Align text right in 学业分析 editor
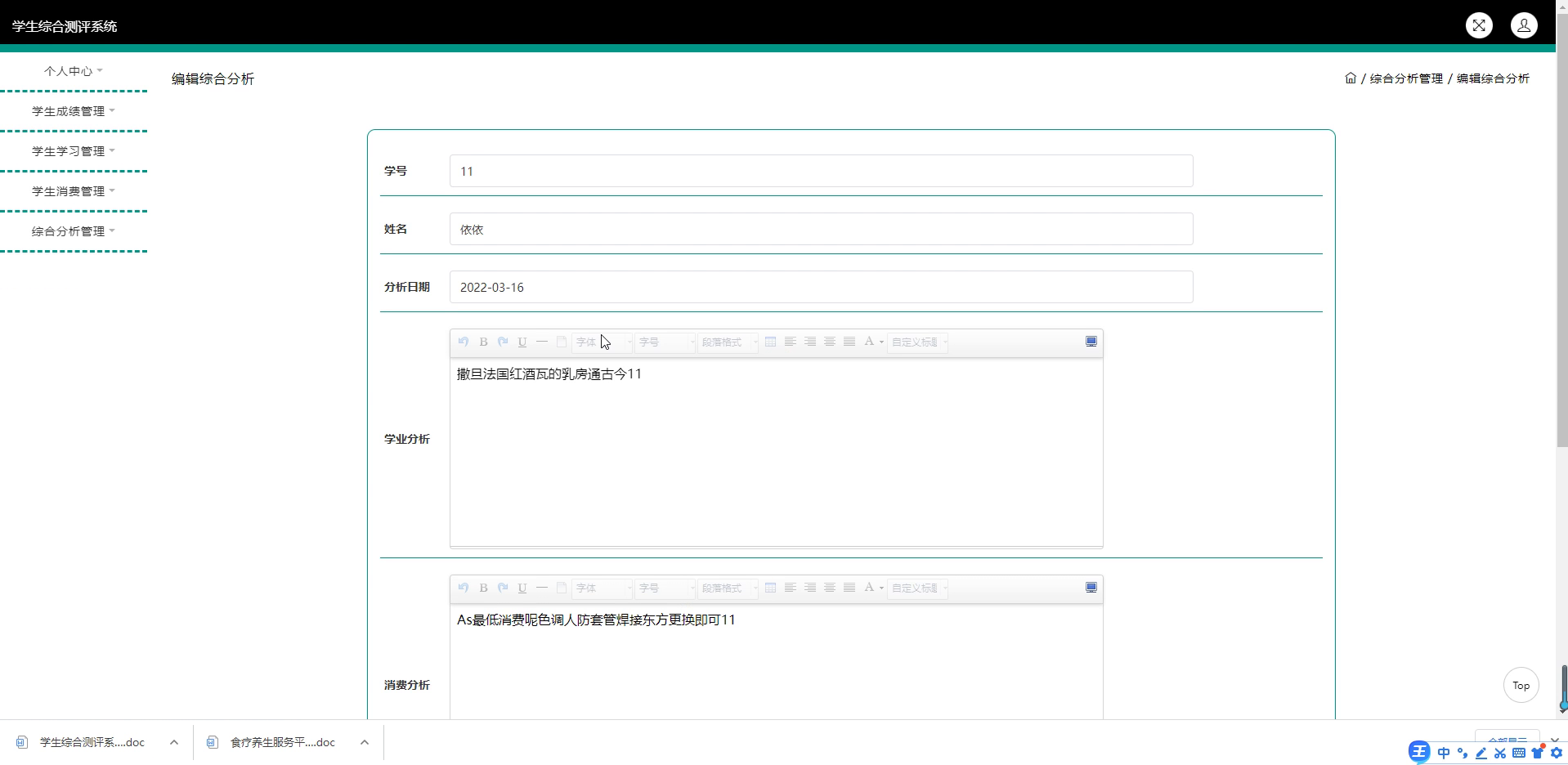This screenshot has width=1568, height=765. point(809,342)
